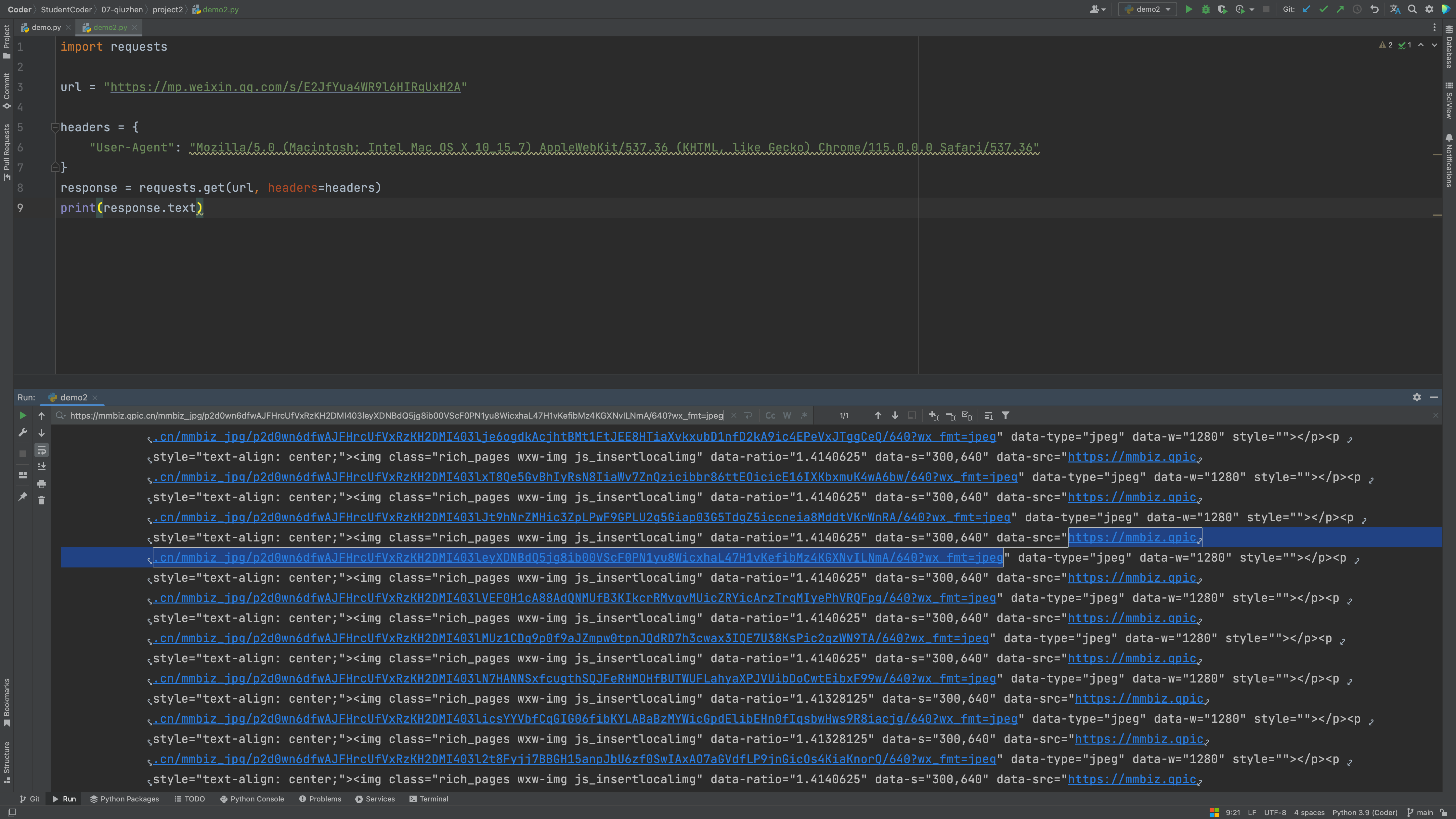Jump to previous search occurrence arrow

(878, 415)
